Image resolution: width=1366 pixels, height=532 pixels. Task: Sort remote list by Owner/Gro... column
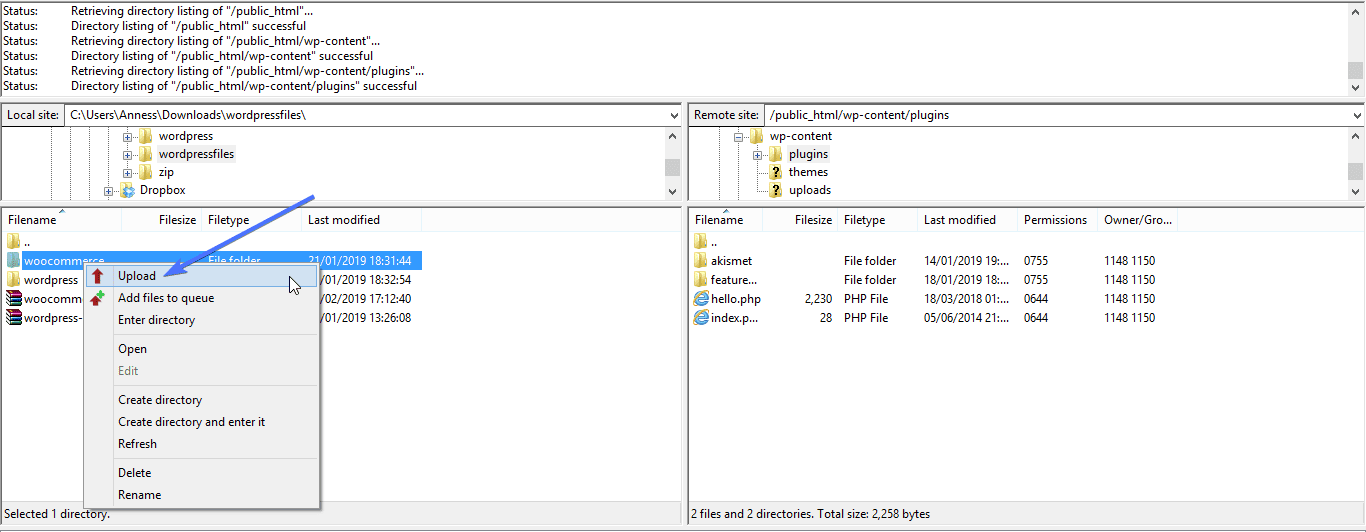pyautogui.click(x=1138, y=220)
